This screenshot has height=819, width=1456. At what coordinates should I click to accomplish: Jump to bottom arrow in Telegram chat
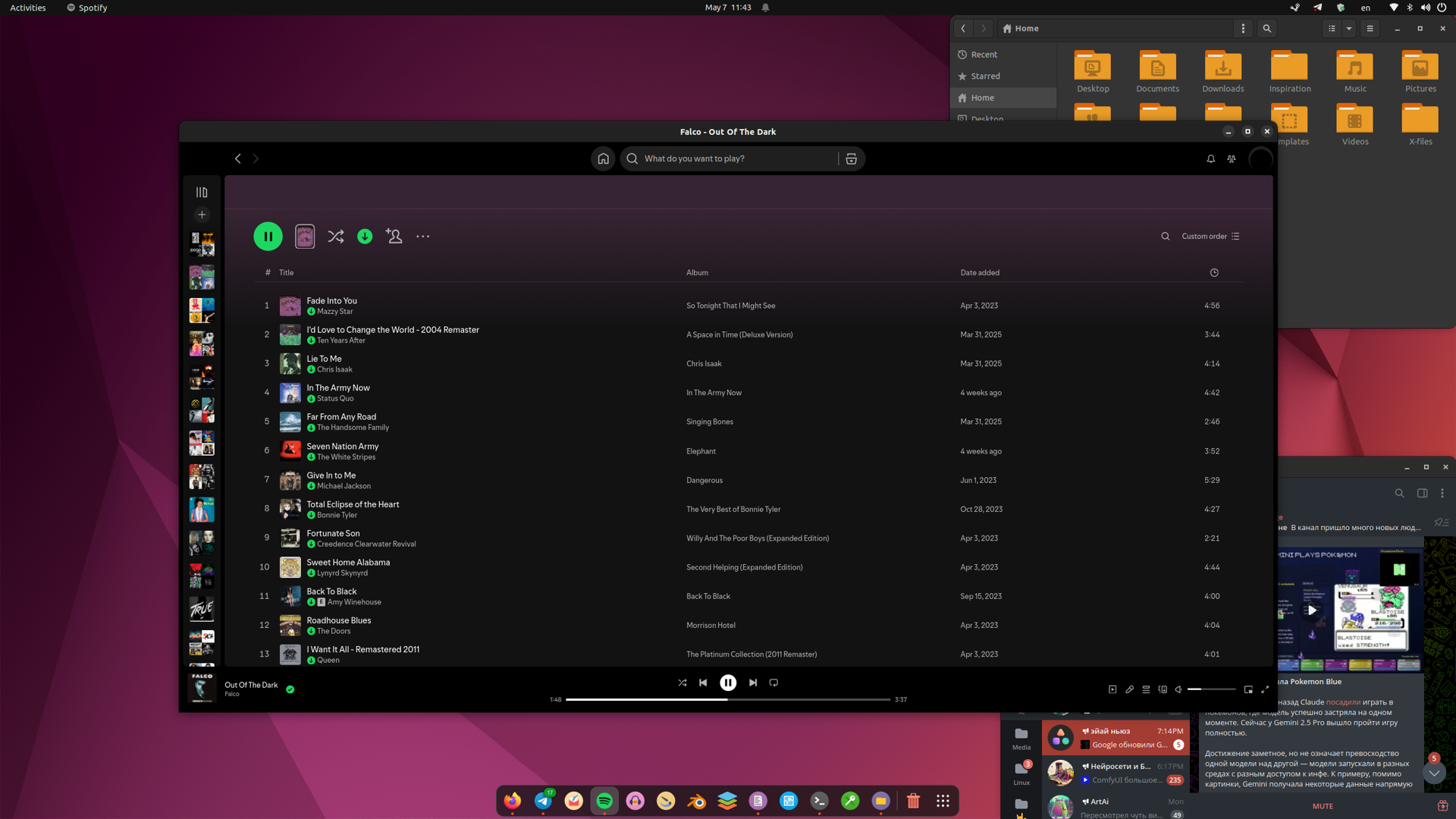pos(1433,773)
